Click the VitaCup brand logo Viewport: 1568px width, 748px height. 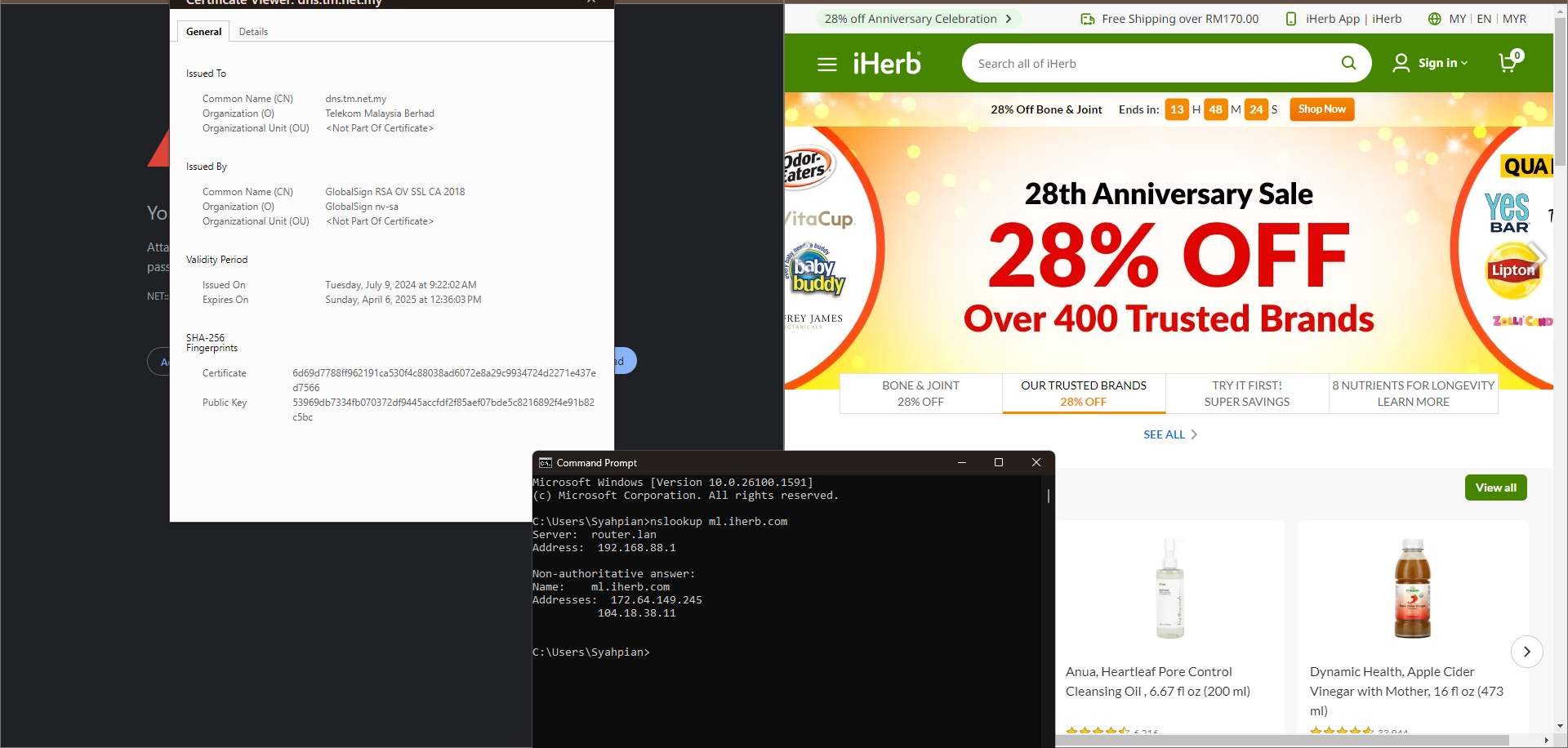pos(819,219)
